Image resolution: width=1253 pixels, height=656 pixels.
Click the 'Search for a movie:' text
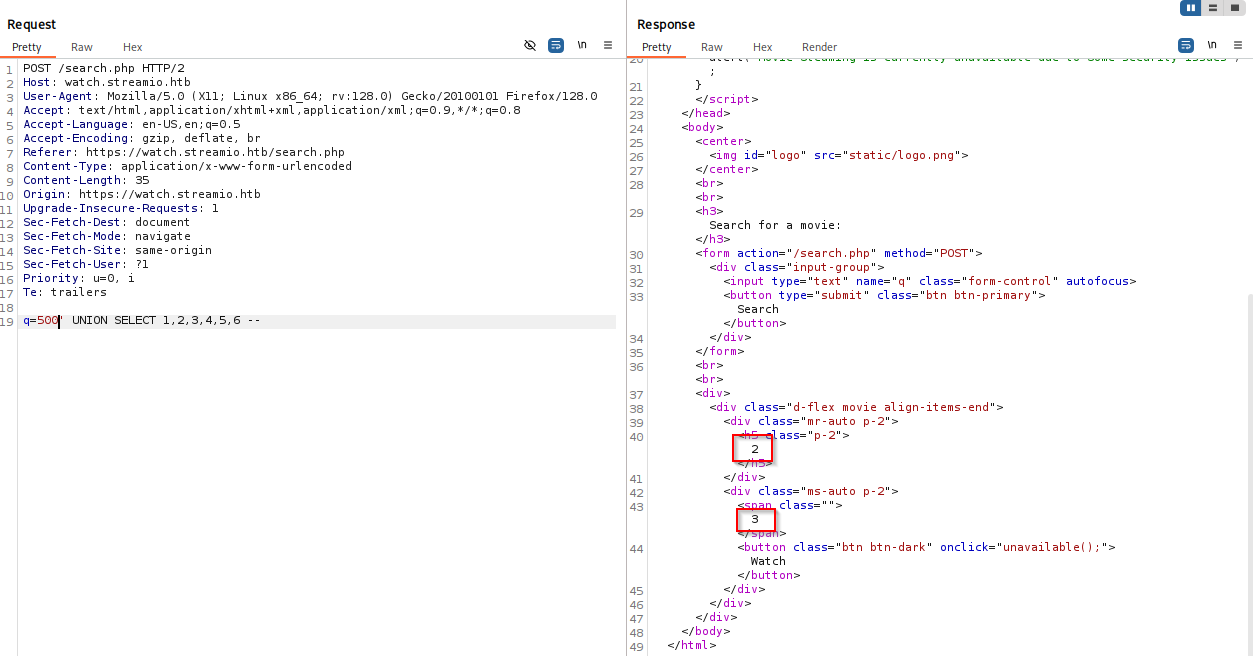click(x=775, y=225)
